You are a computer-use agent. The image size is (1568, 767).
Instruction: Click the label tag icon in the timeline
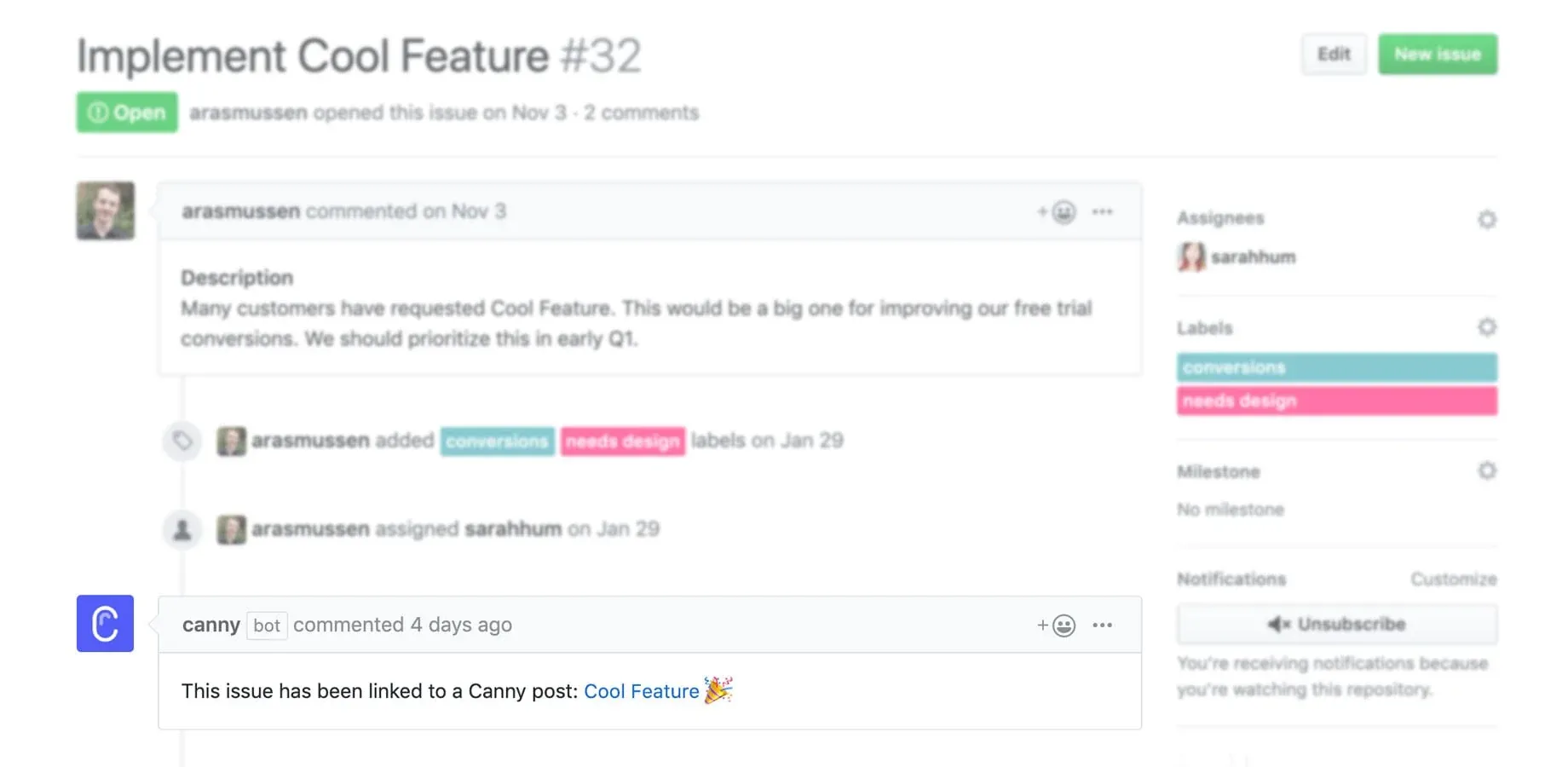(182, 441)
